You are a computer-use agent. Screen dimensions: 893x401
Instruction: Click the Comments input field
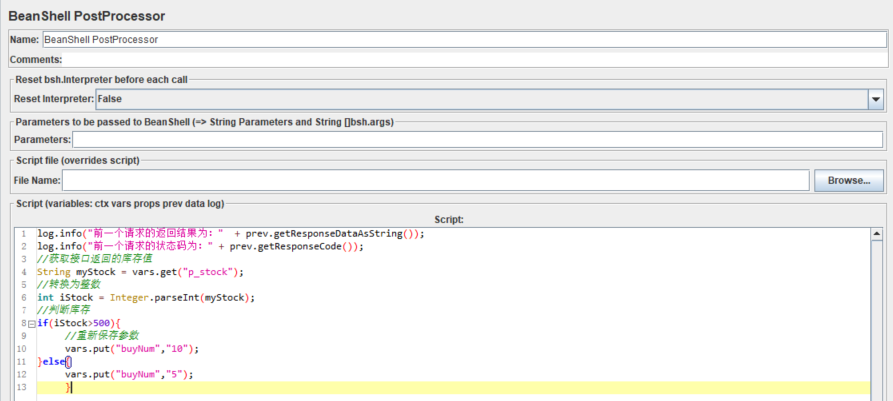tap(474, 60)
